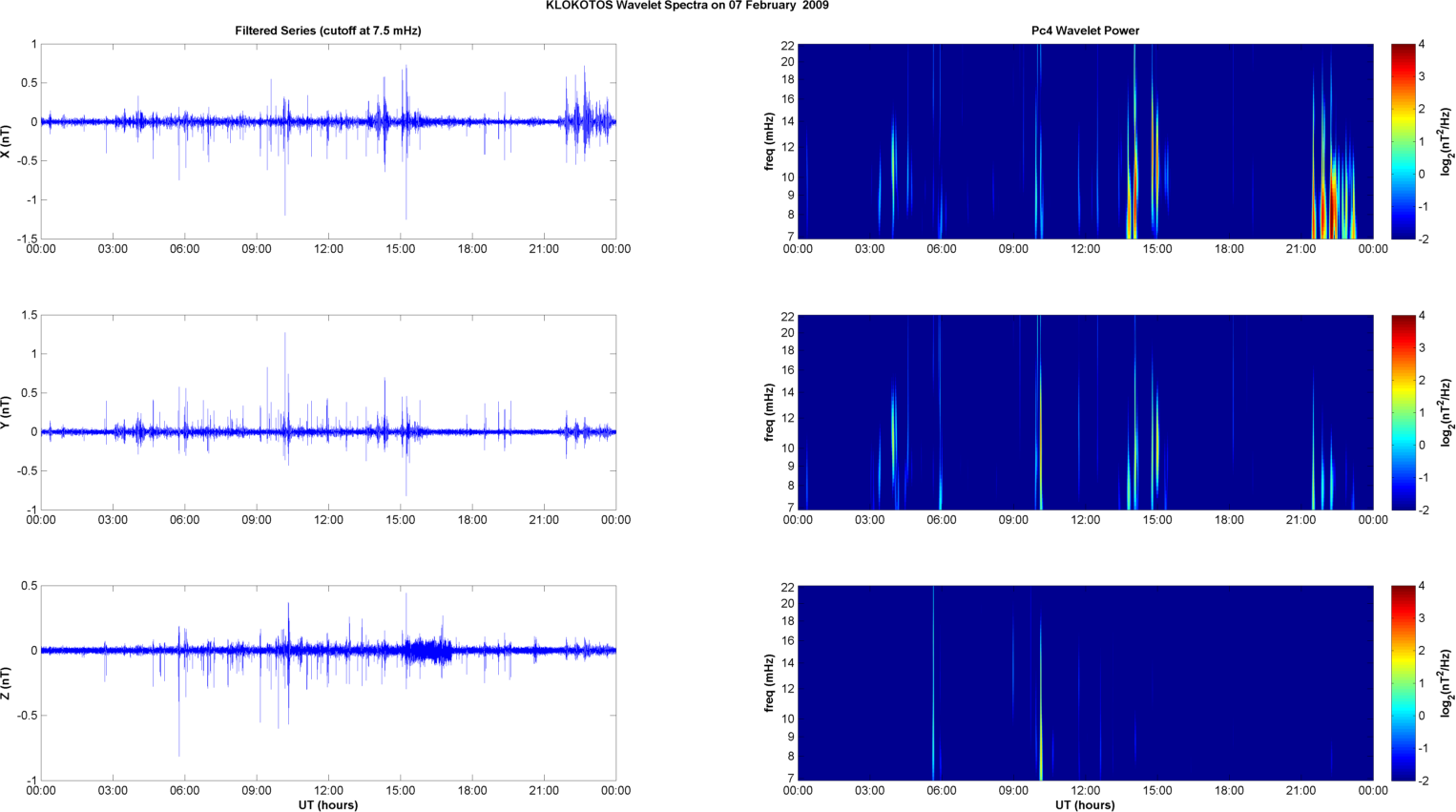Click the 21:00 tick under the top spectrogram
Image resolution: width=1456 pixels, height=812 pixels.
pyautogui.click(x=1300, y=249)
